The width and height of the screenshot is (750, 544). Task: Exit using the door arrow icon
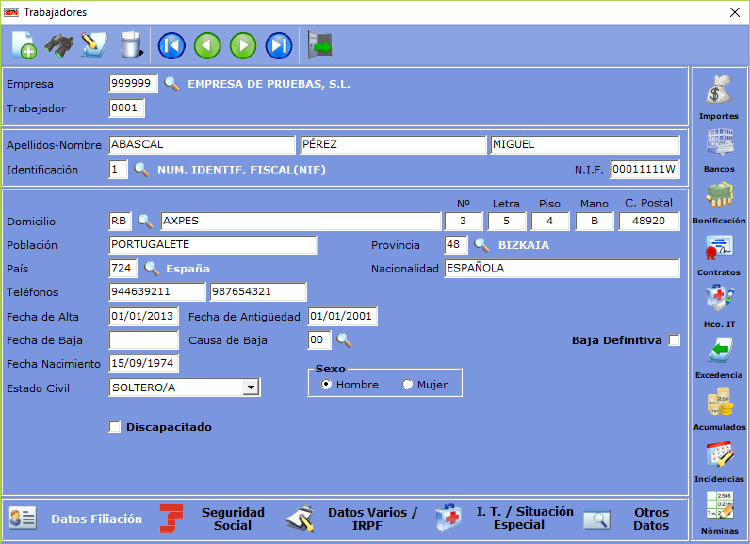click(x=320, y=45)
